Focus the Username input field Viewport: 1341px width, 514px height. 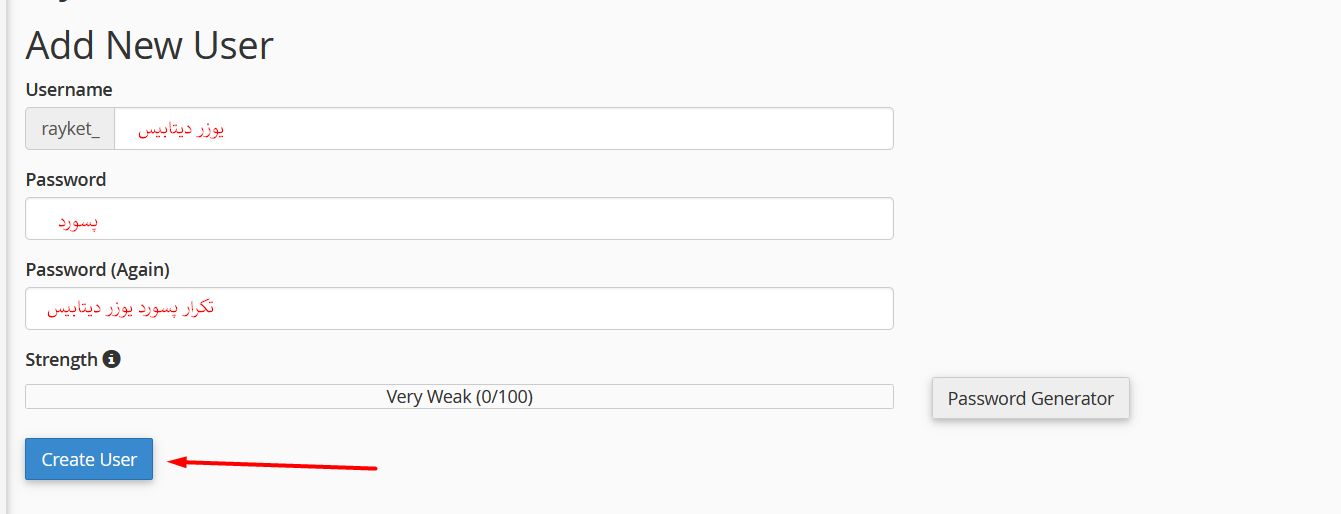click(503, 129)
